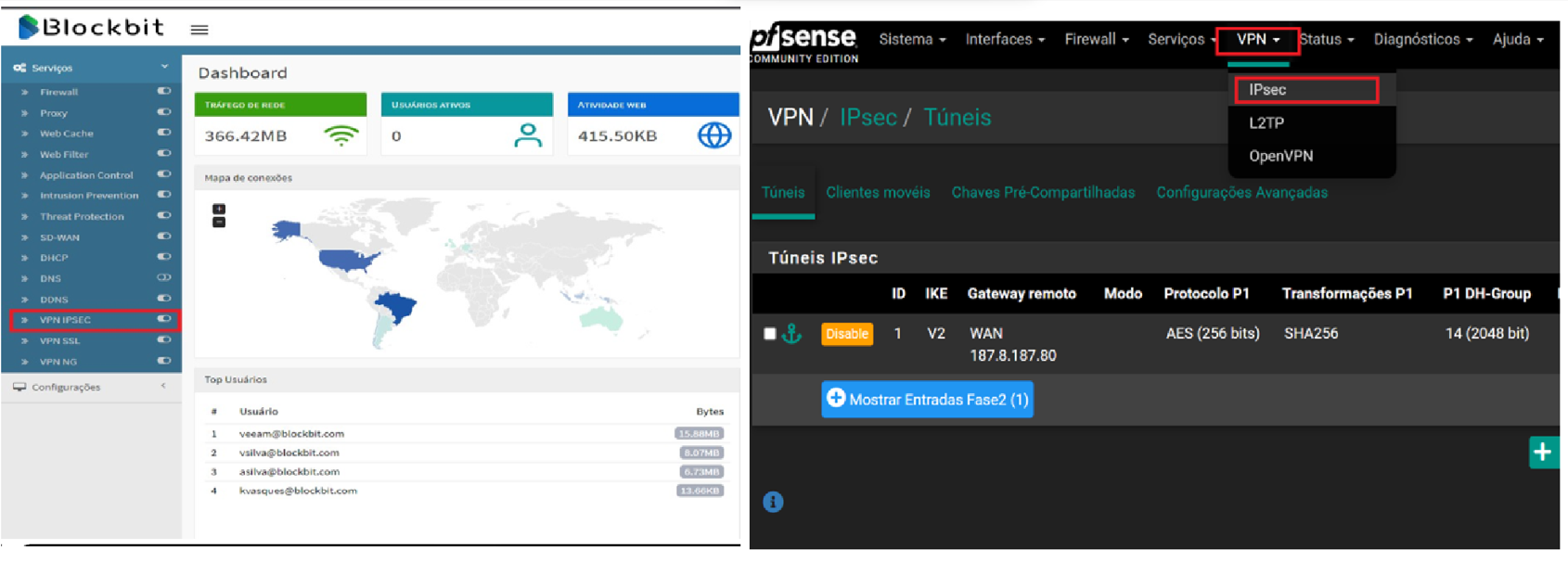
Task: Open the Chaves Pré-Compartilhadas tab
Action: click(1043, 193)
